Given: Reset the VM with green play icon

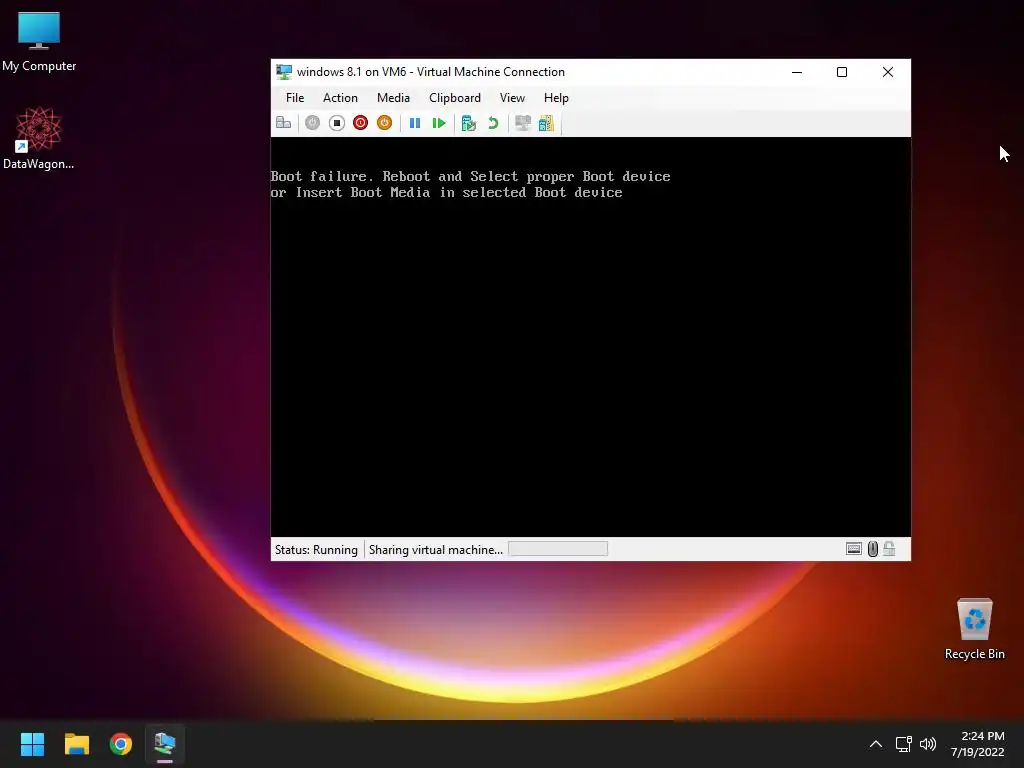Looking at the screenshot, I should point(439,123).
